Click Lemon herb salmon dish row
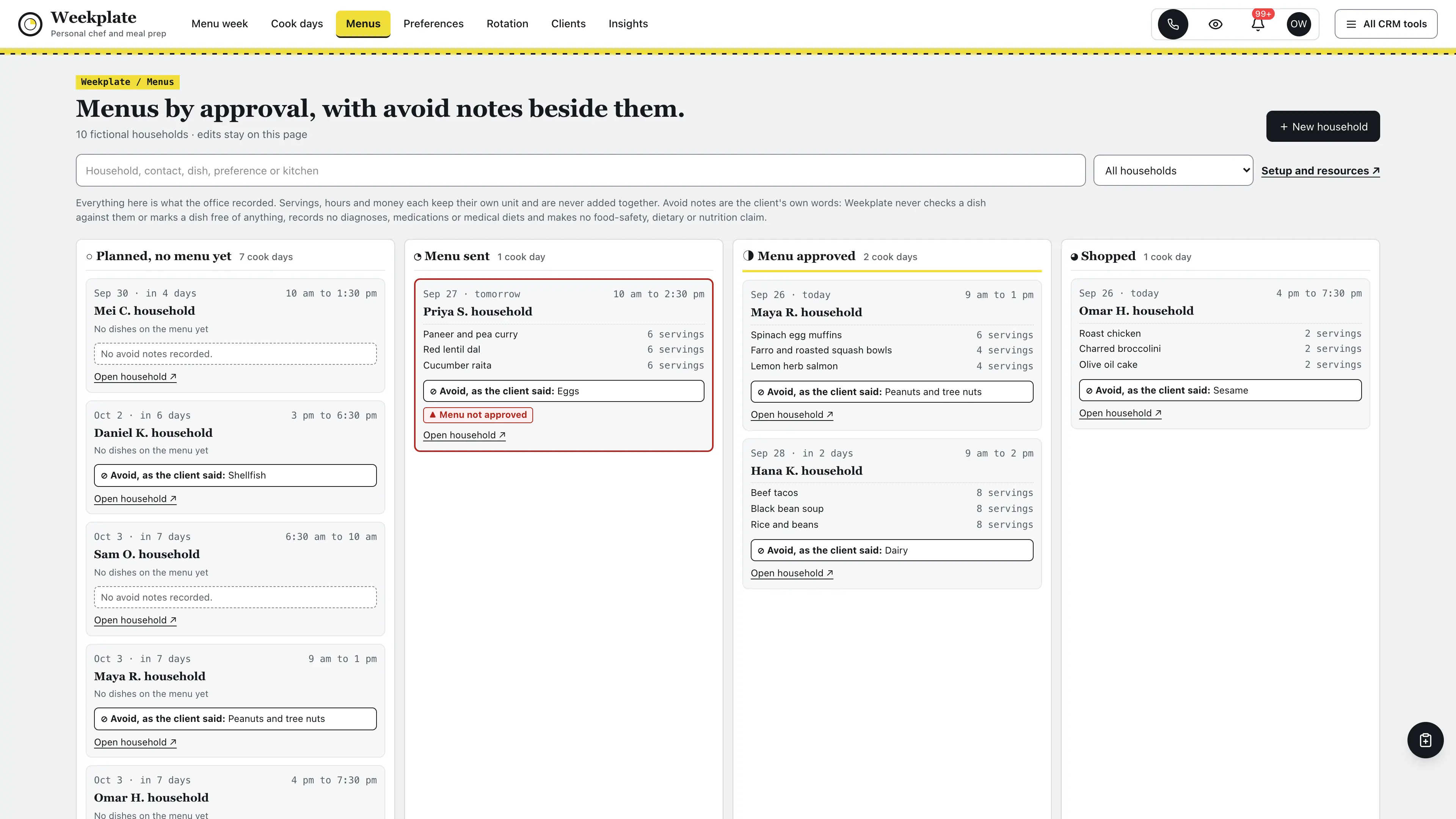This screenshot has width=1456, height=819. coord(892,366)
